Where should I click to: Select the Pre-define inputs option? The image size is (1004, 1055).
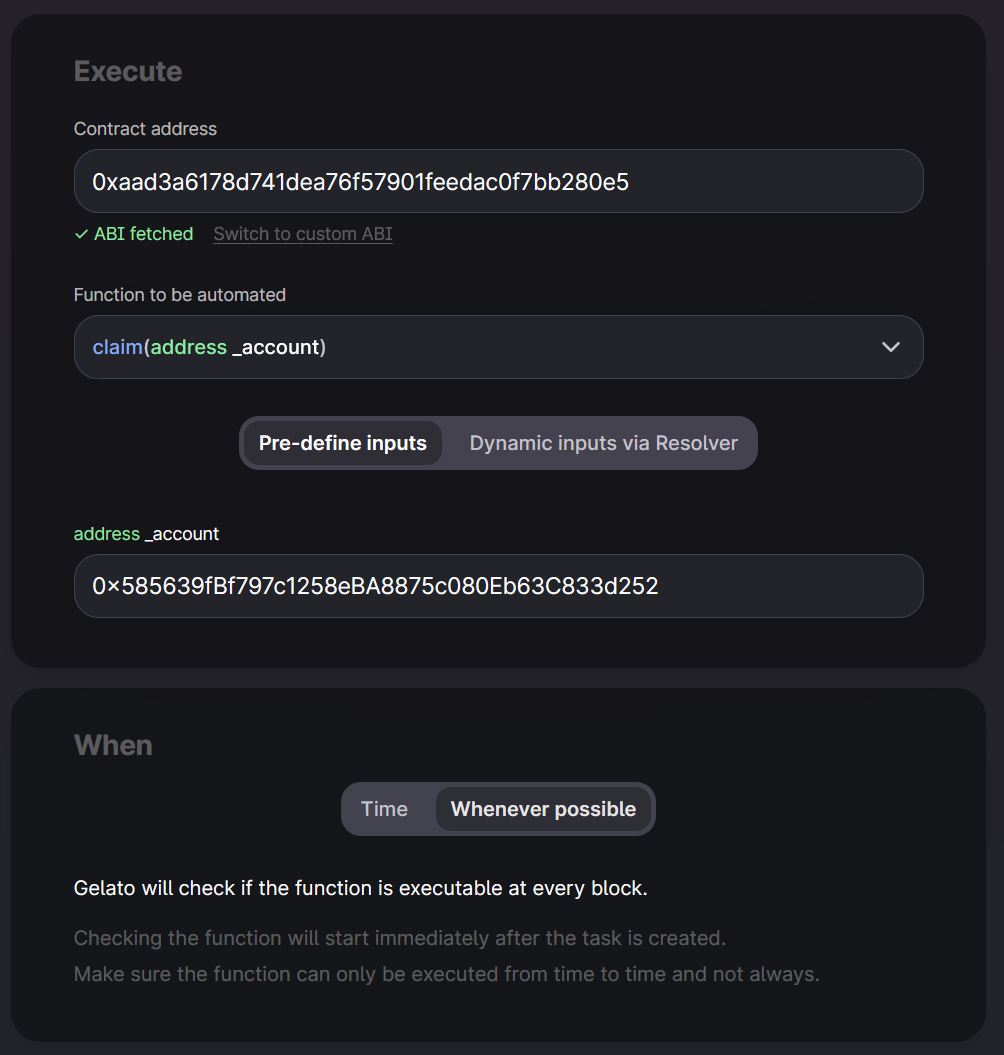coord(342,443)
